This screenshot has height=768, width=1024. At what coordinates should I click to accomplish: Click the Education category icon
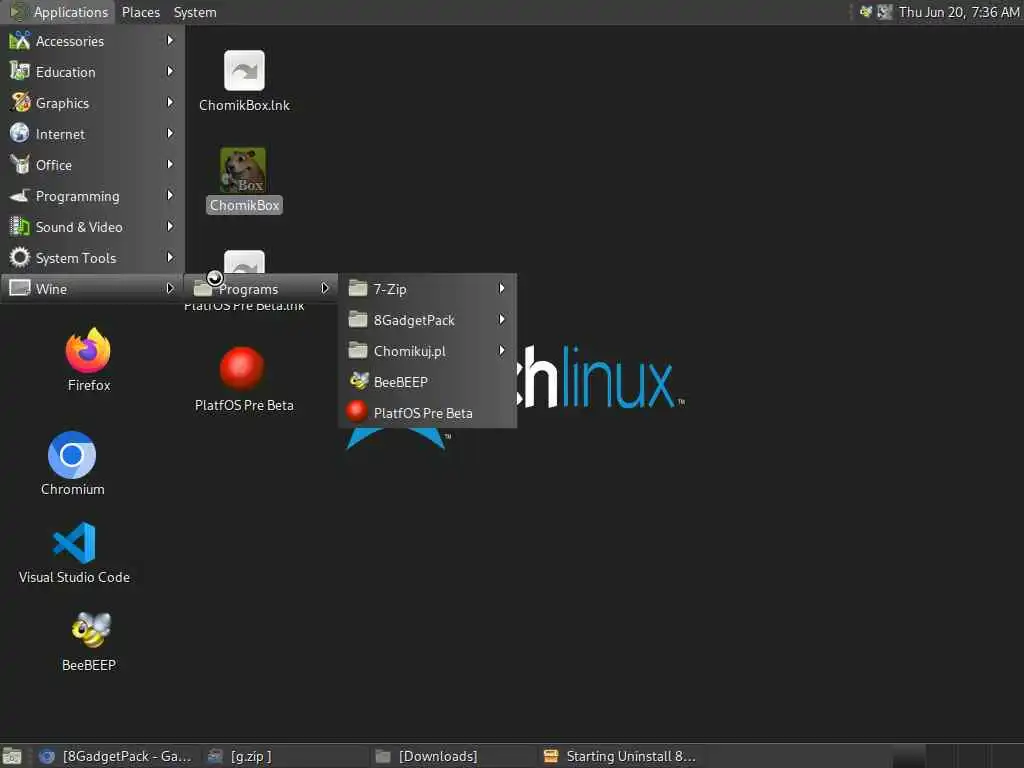[20, 71]
